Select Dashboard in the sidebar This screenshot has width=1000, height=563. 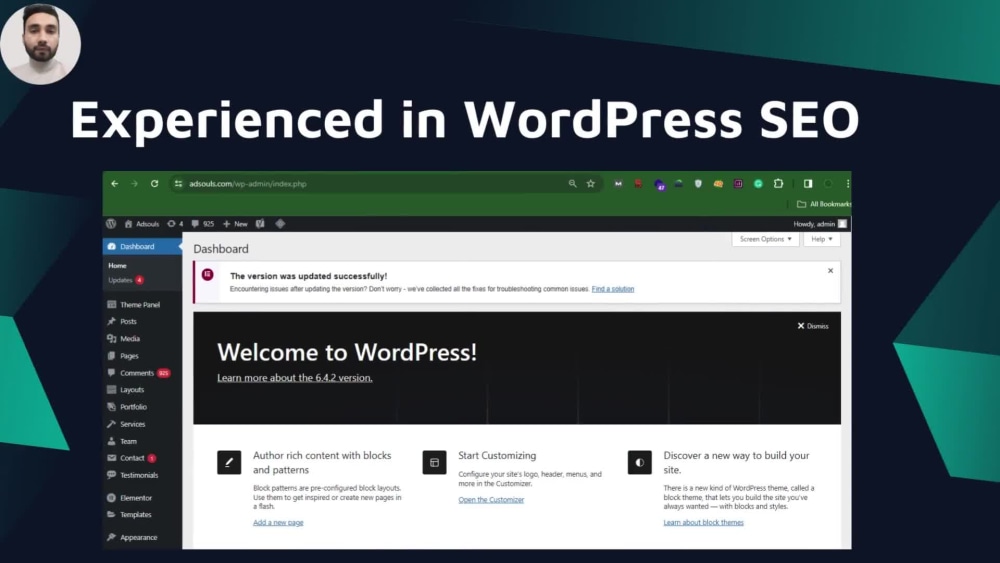[x=142, y=246]
